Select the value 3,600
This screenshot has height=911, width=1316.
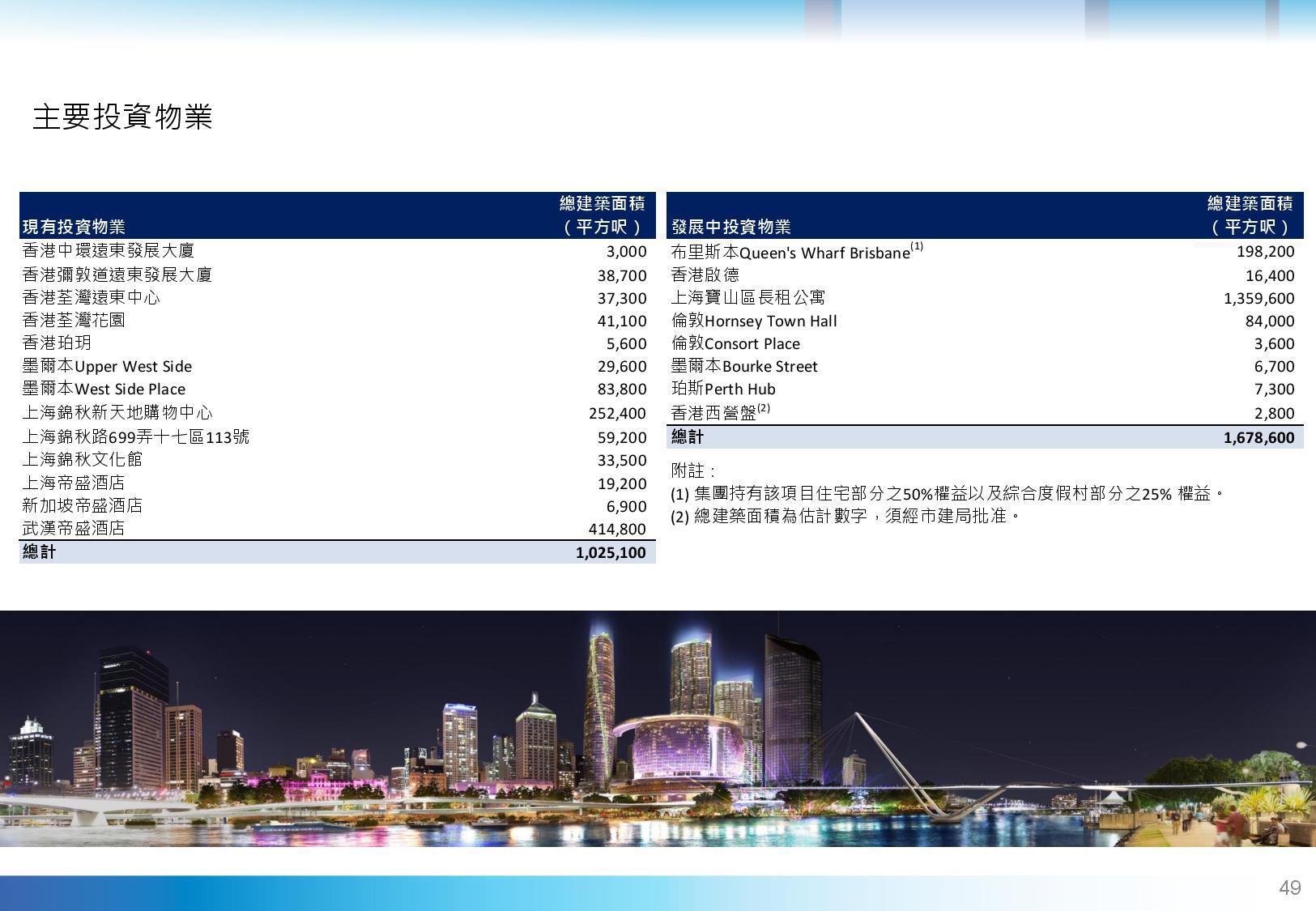pyautogui.click(x=1275, y=343)
